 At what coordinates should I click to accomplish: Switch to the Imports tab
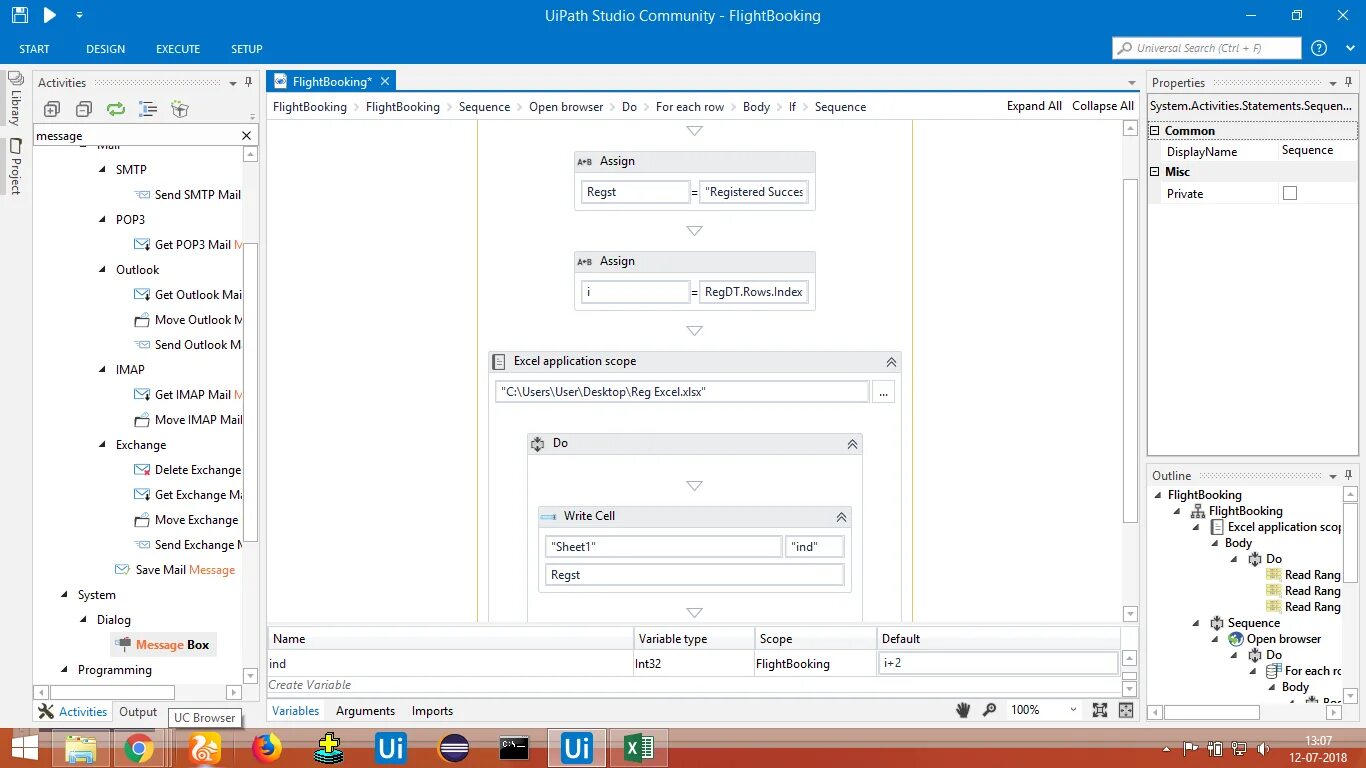pyautogui.click(x=432, y=711)
